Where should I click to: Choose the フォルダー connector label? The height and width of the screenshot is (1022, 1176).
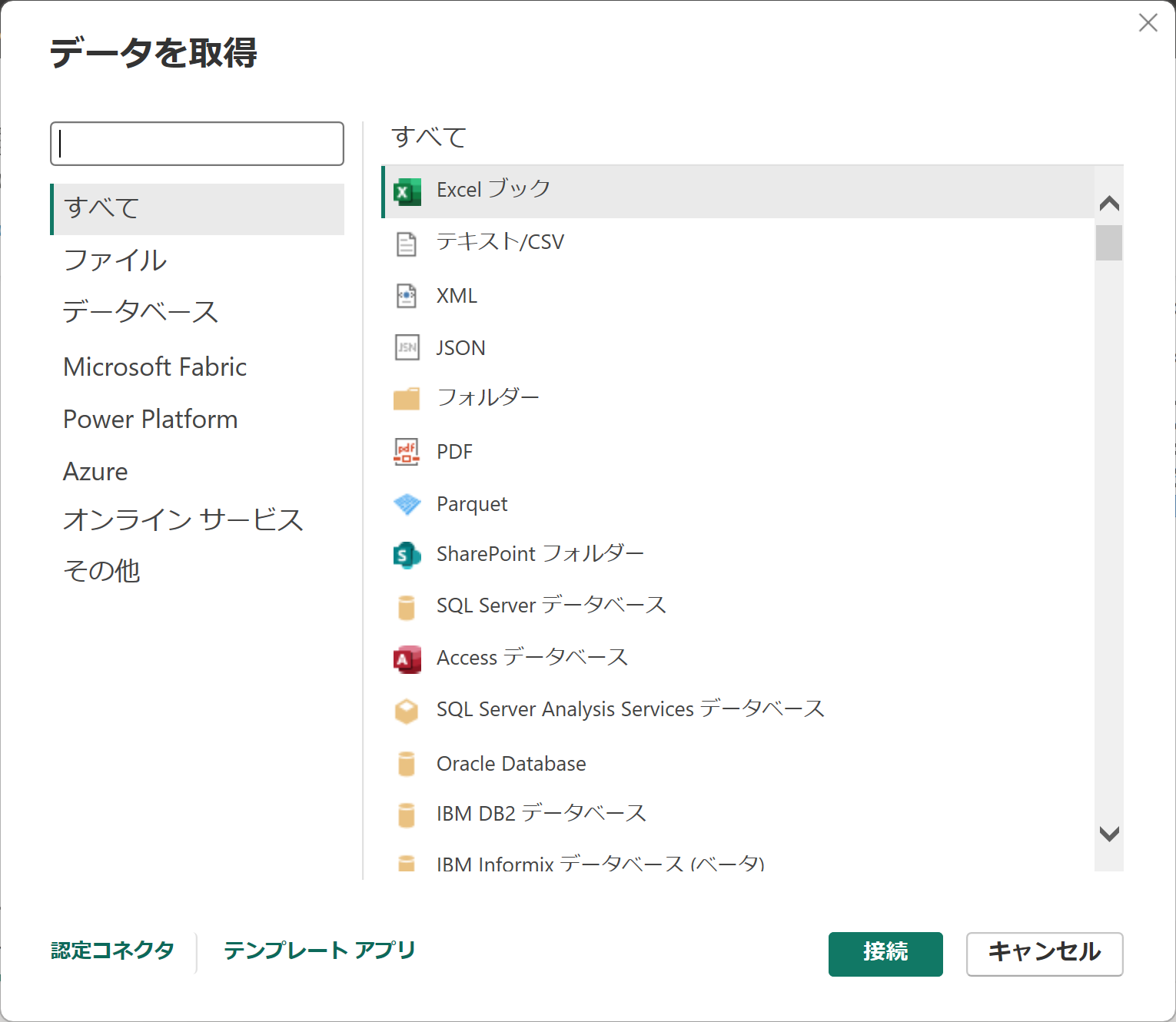[x=488, y=397]
